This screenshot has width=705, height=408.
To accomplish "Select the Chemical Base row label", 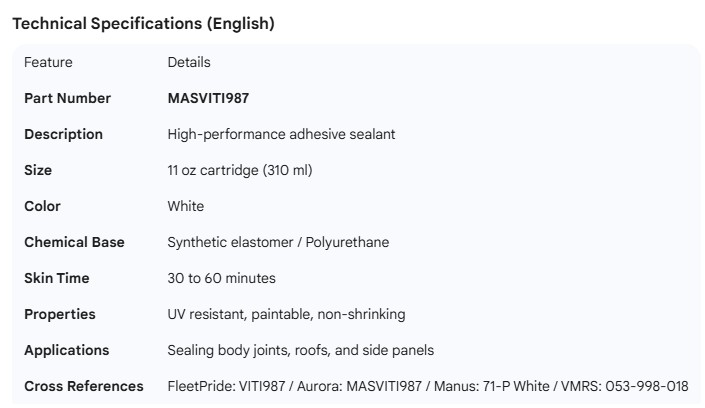I will click(x=74, y=242).
